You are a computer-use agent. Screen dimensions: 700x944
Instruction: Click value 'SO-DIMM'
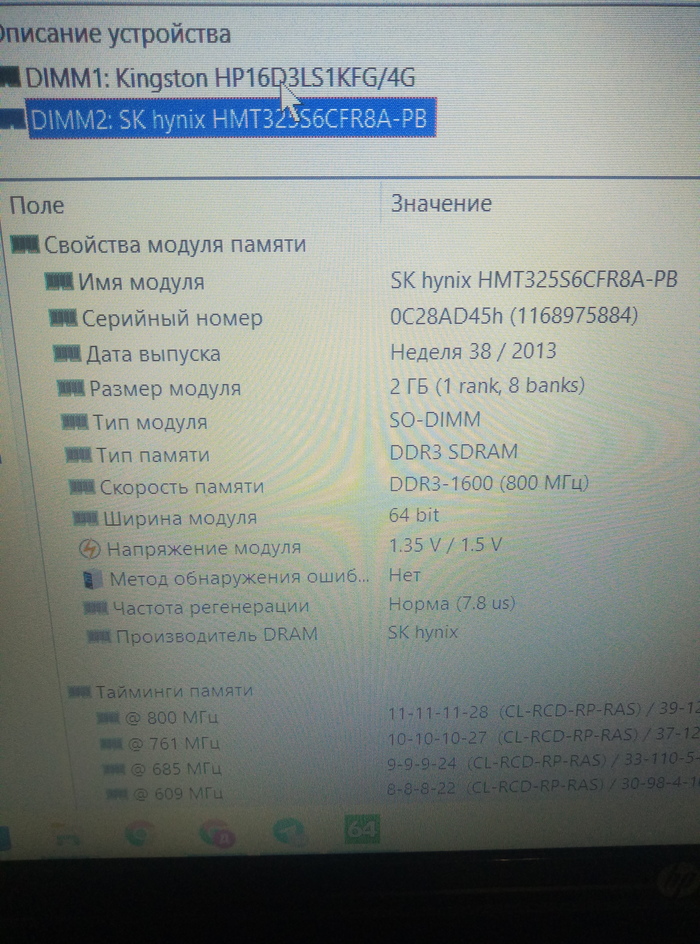coord(435,420)
